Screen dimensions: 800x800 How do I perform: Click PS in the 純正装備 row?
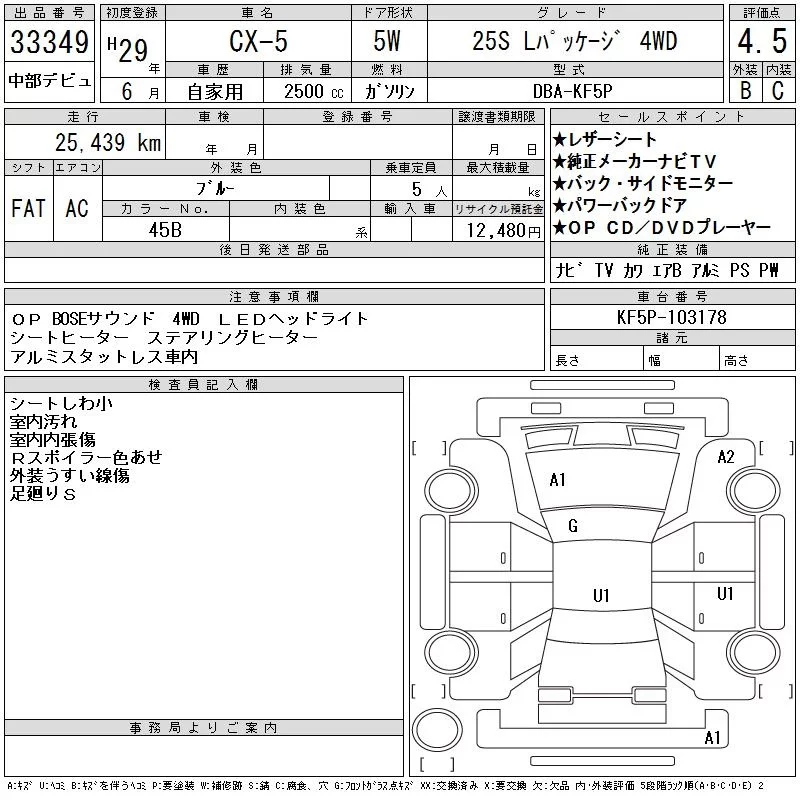point(739,270)
